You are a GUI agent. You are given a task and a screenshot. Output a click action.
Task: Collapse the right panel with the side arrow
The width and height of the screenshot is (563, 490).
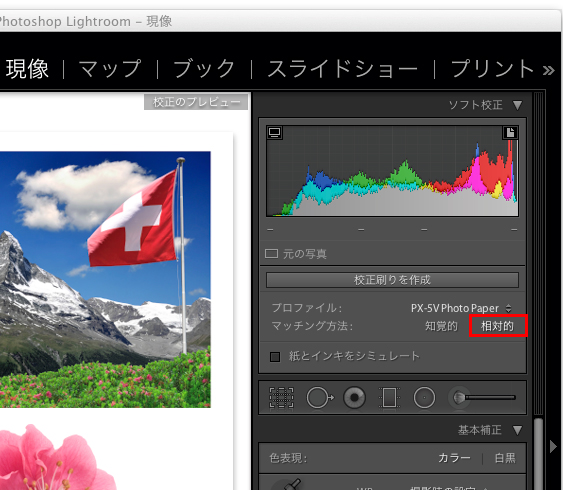click(x=553, y=447)
